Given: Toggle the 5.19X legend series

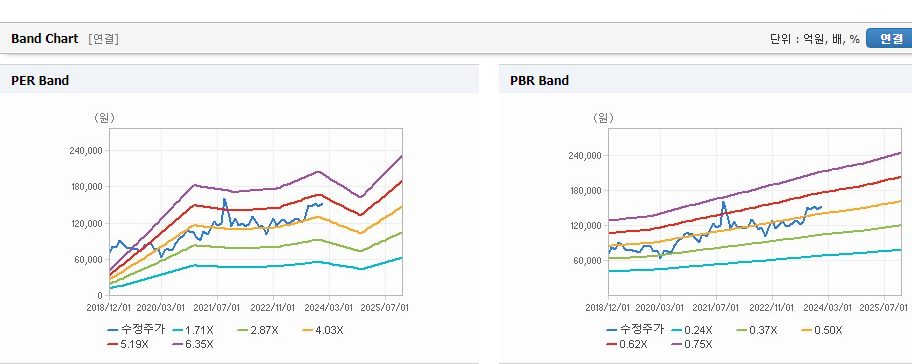Looking at the screenshot, I should click(x=127, y=344).
